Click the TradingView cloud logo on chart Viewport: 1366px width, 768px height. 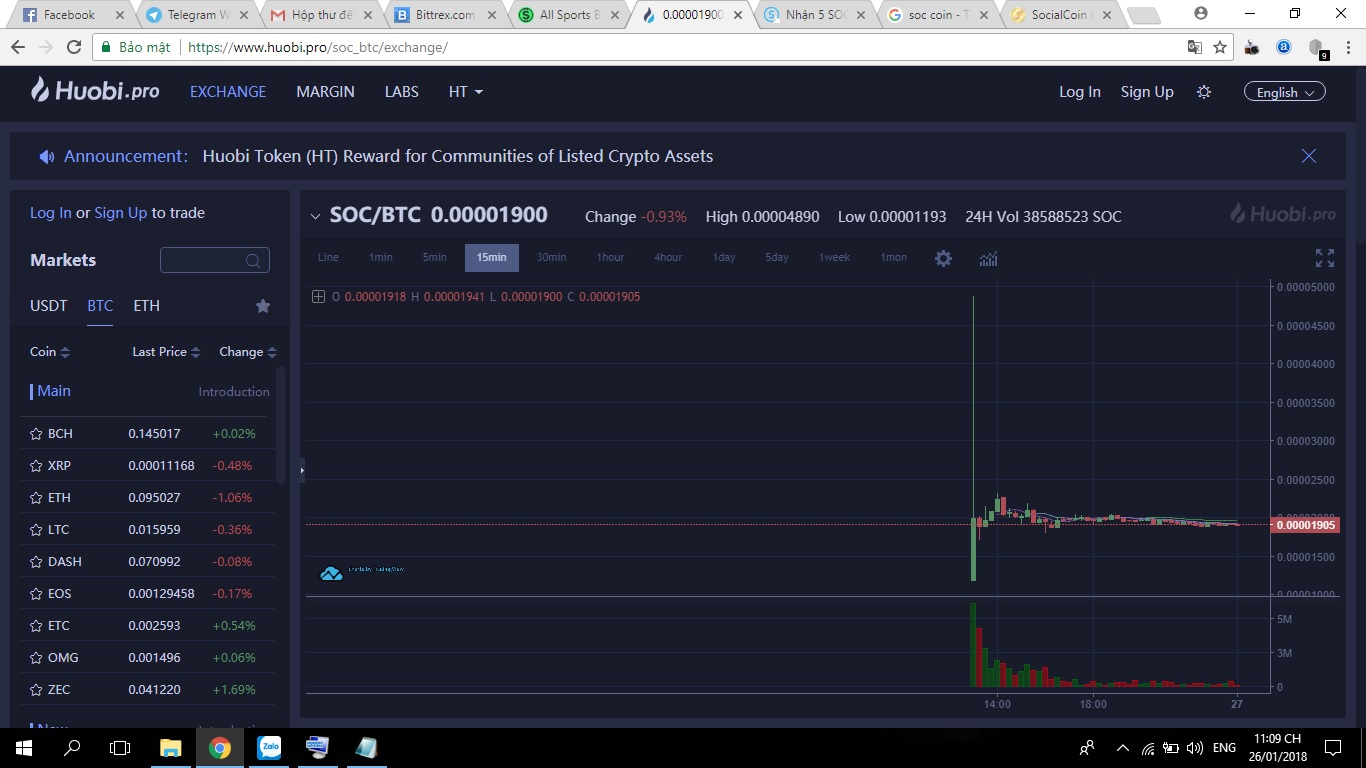(x=331, y=573)
